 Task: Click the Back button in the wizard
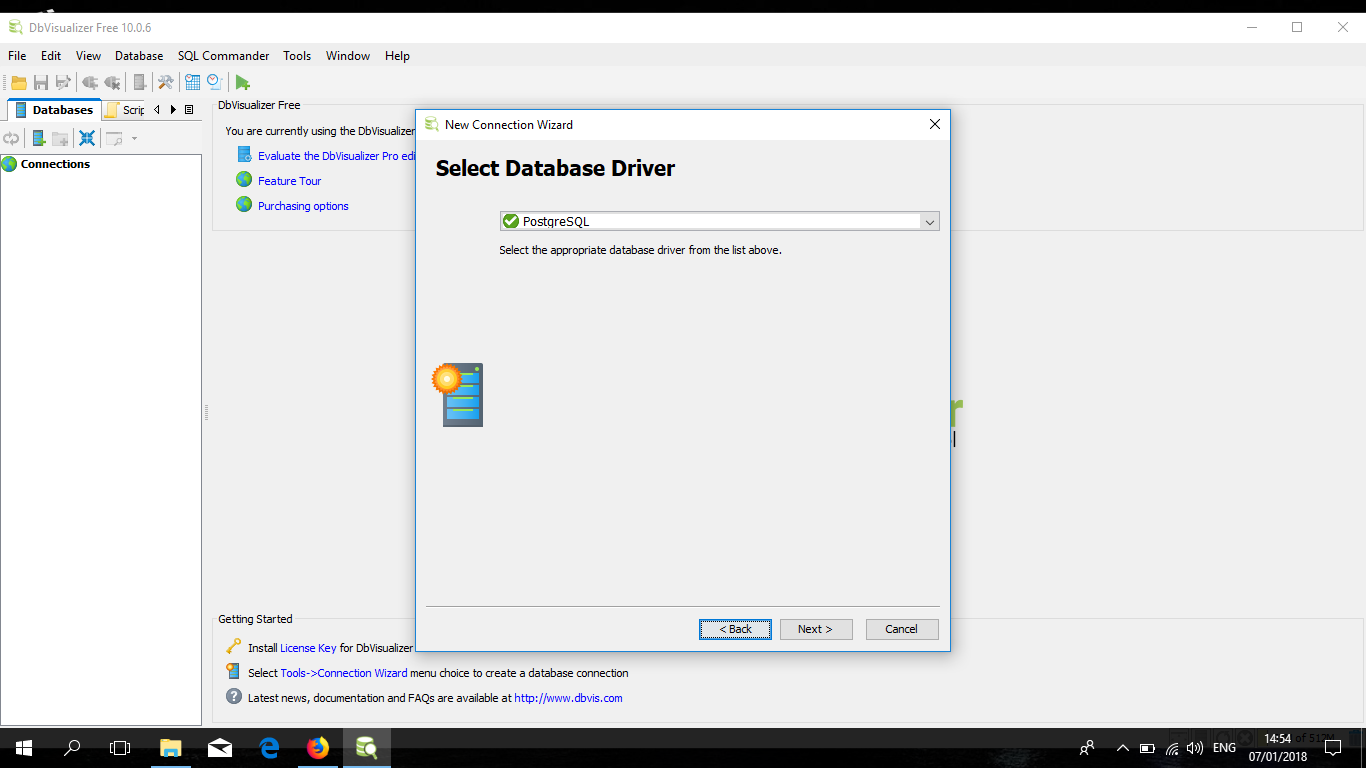(x=735, y=629)
